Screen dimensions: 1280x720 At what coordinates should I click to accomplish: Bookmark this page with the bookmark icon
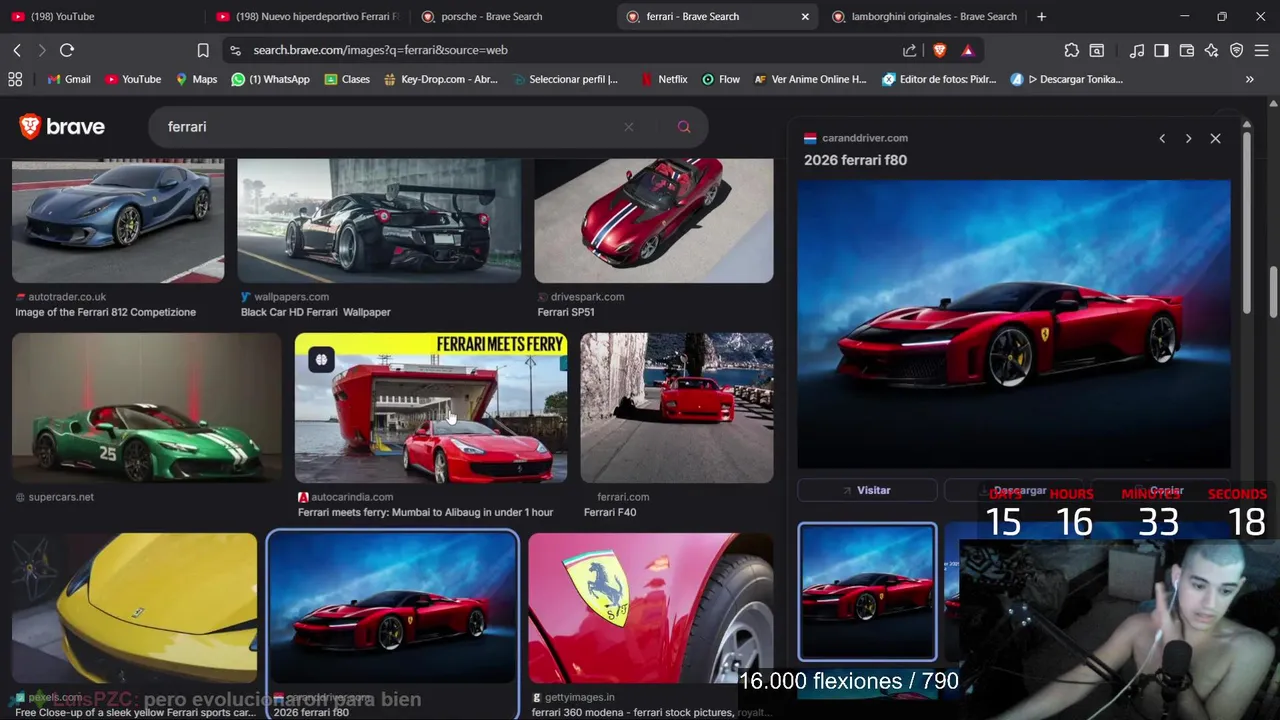click(x=203, y=50)
